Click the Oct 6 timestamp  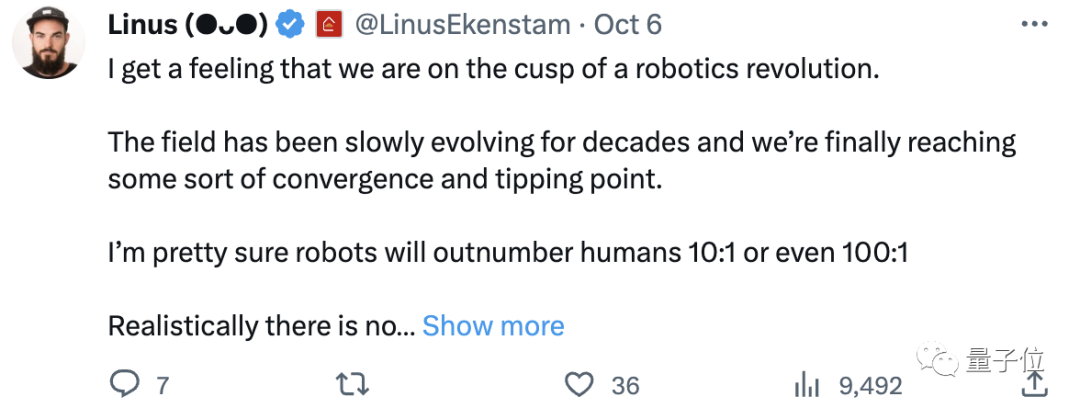[x=628, y=25]
